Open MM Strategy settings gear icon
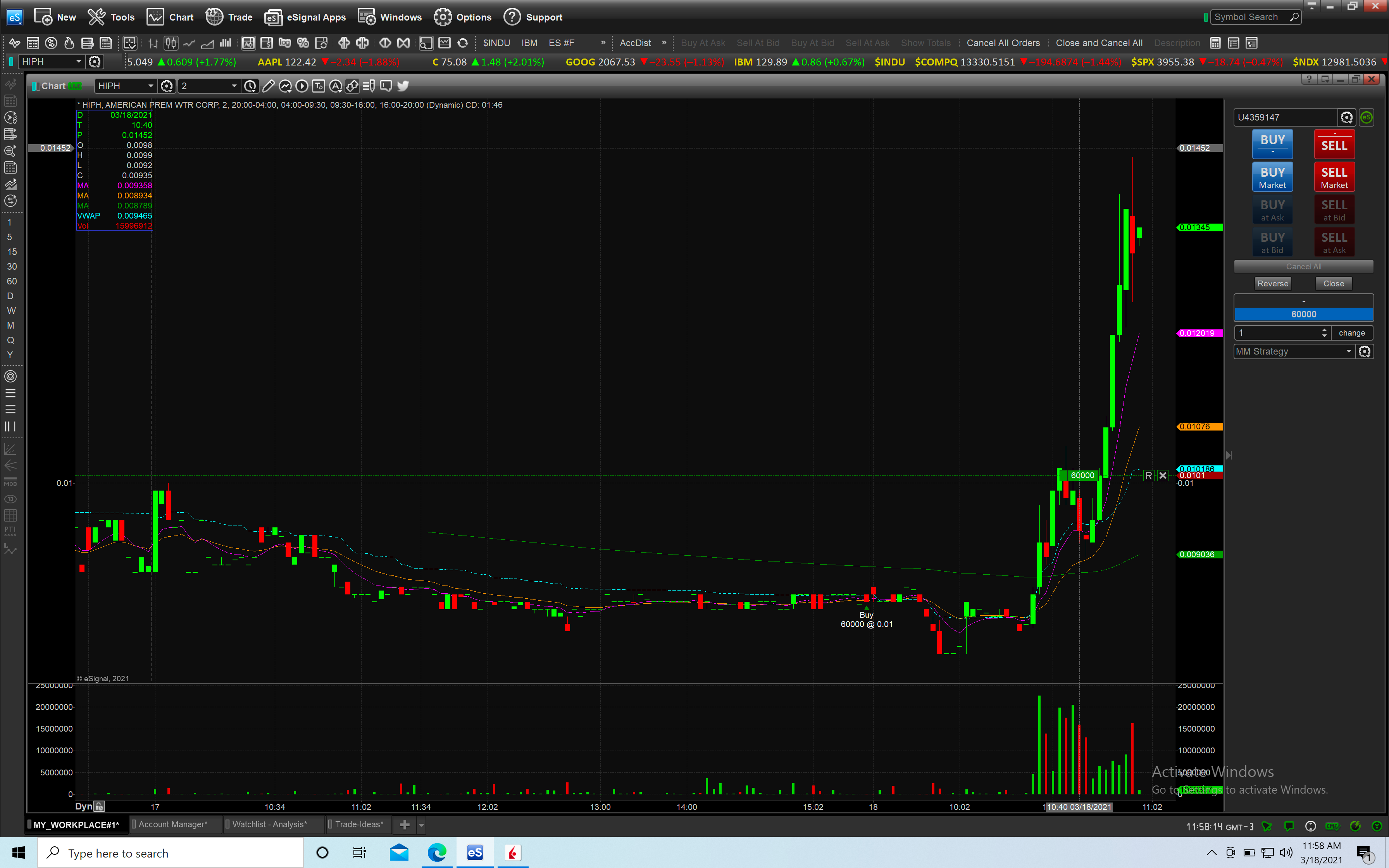Image resolution: width=1389 pixels, height=868 pixels. [1365, 351]
